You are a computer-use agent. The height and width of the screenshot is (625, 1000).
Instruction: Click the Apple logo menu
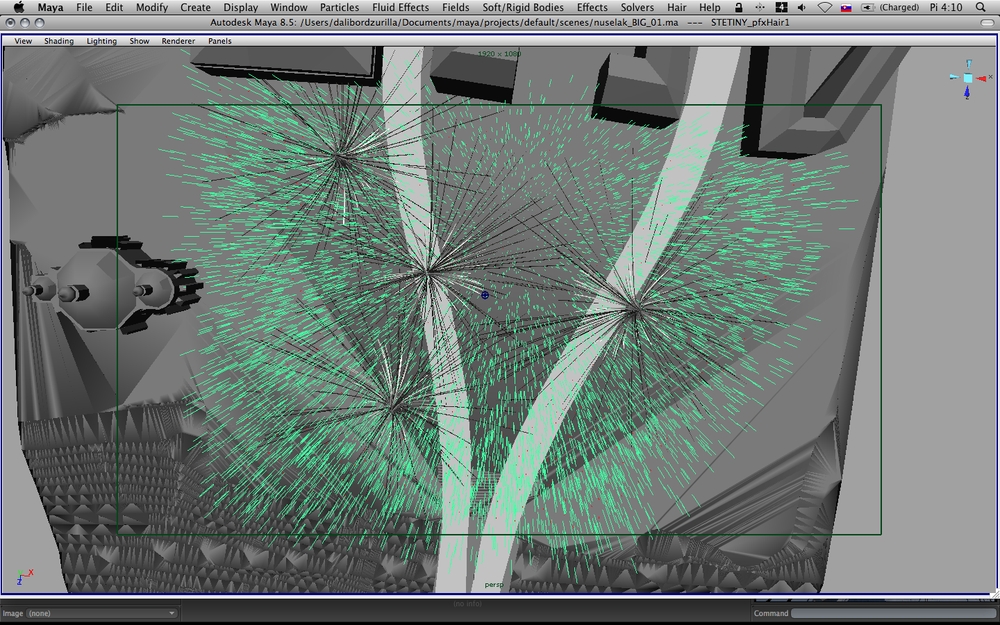(18, 7)
